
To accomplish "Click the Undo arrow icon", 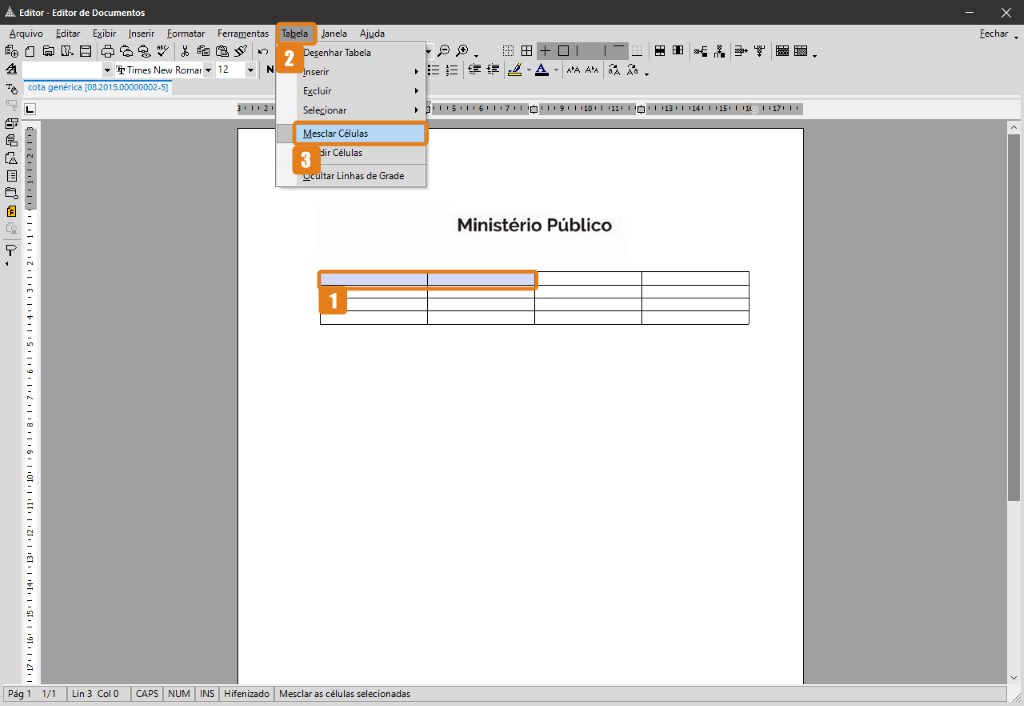I will pos(263,50).
